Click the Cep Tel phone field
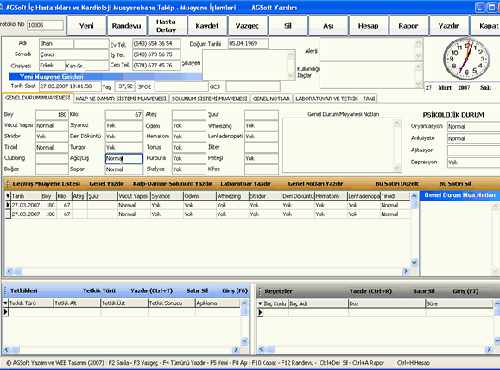This screenshot has width=500, height=370. click(x=156, y=65)
